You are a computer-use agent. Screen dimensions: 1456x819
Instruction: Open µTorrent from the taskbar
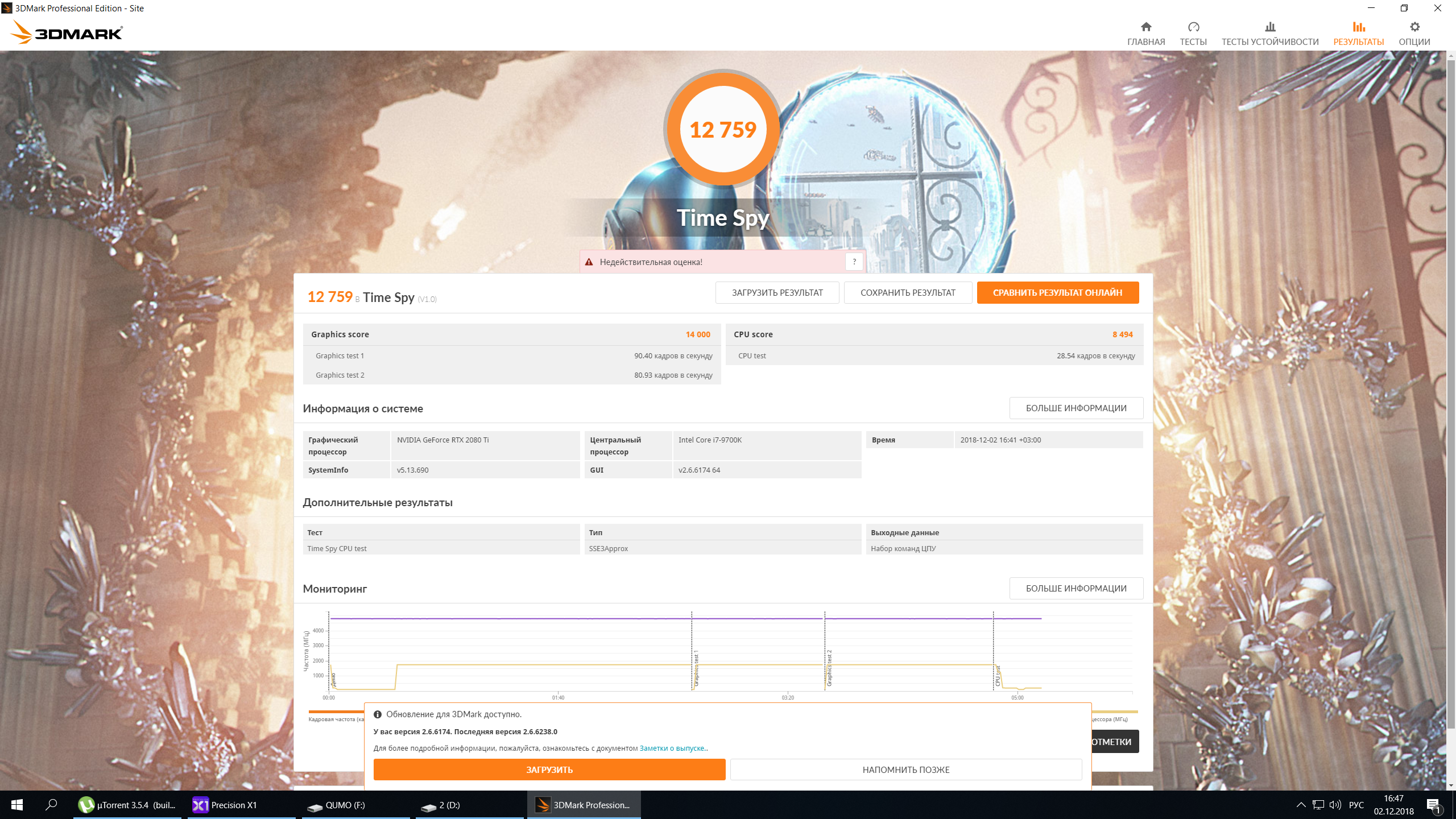click(127, 805)
